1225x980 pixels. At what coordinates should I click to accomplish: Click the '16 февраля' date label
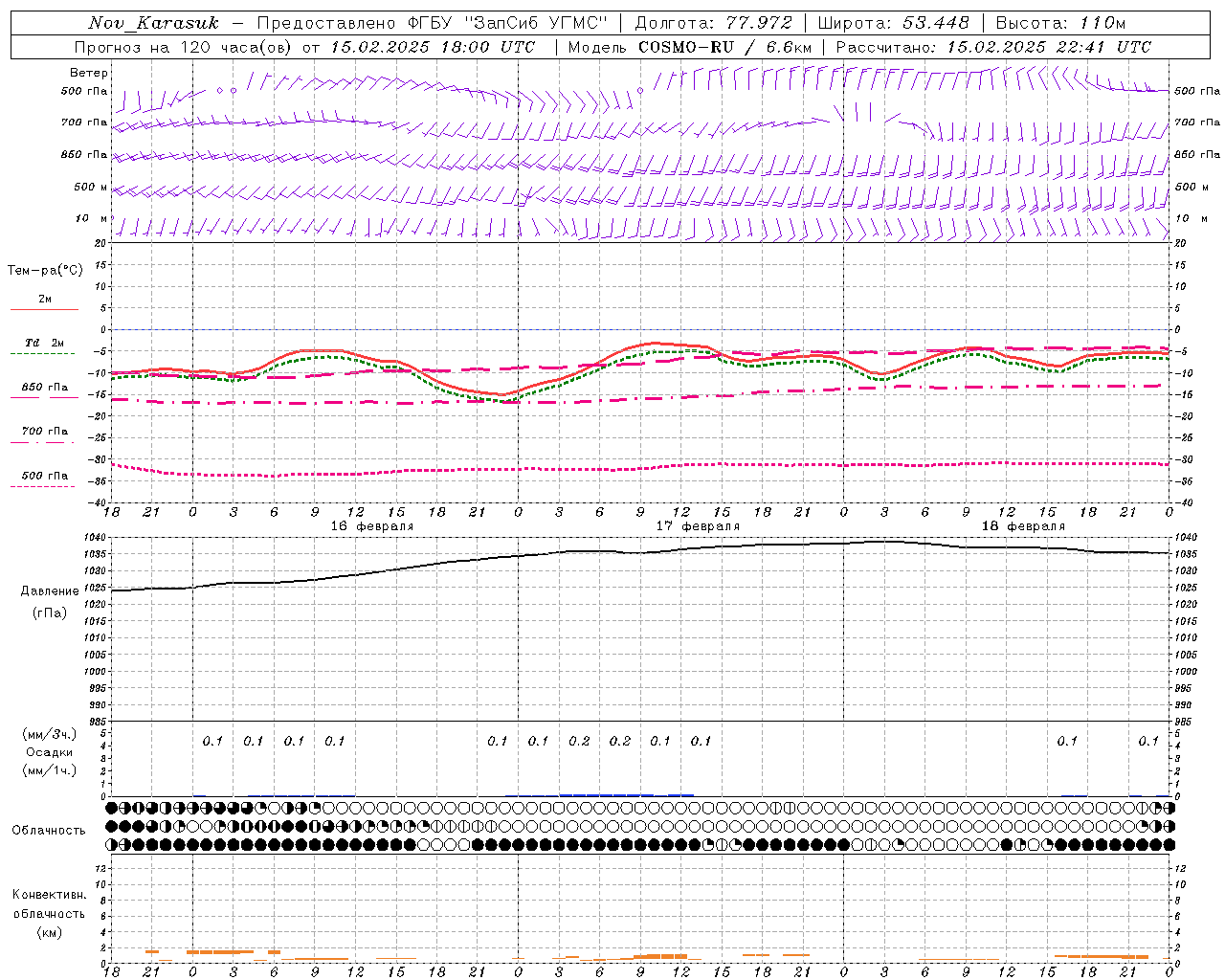[372, 526]
